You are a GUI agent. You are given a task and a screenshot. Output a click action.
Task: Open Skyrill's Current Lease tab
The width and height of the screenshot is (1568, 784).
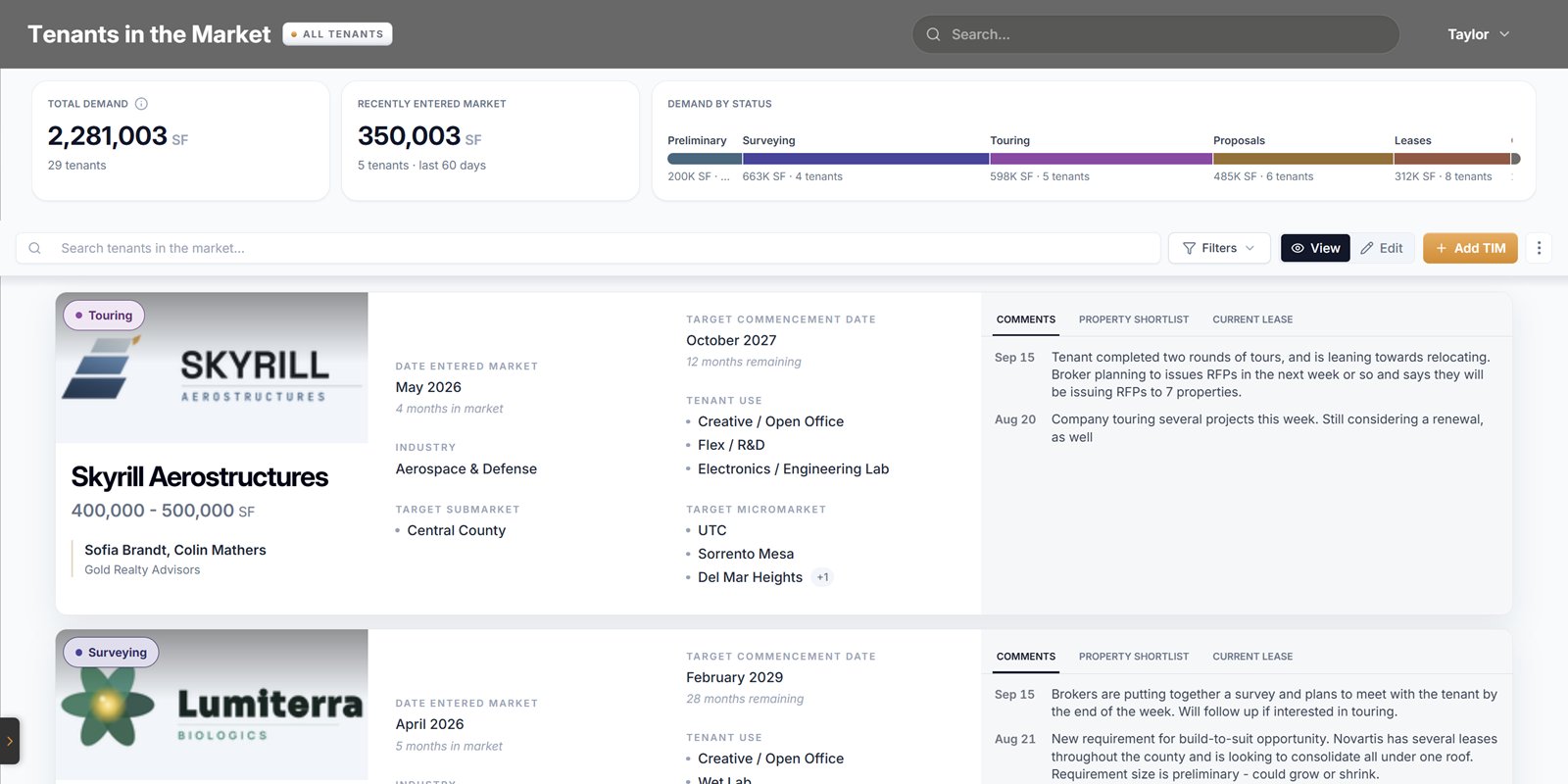pyautogui.click(x=1252, y=319)
